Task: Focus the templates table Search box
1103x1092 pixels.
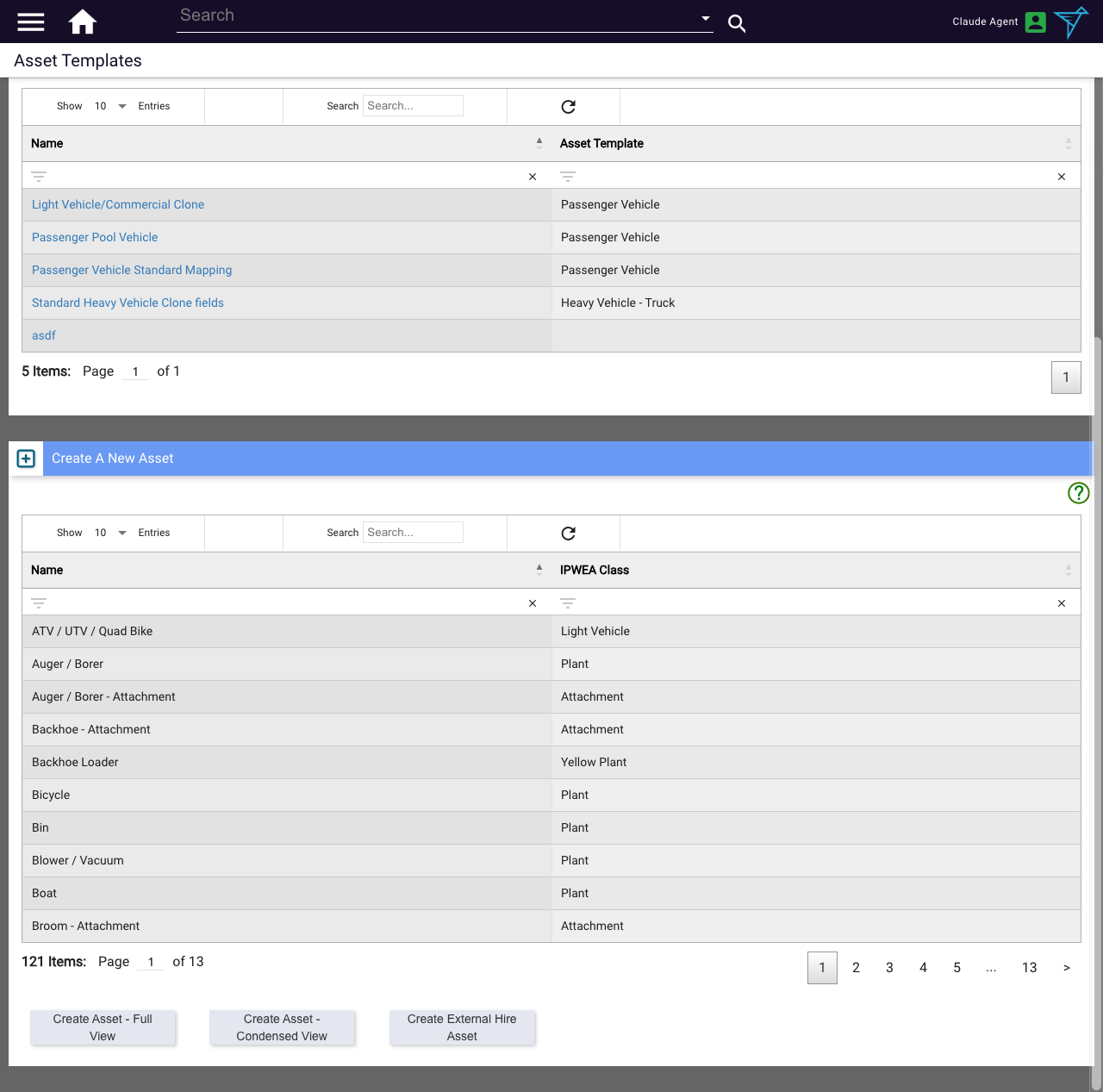Action: pos(413,106)
